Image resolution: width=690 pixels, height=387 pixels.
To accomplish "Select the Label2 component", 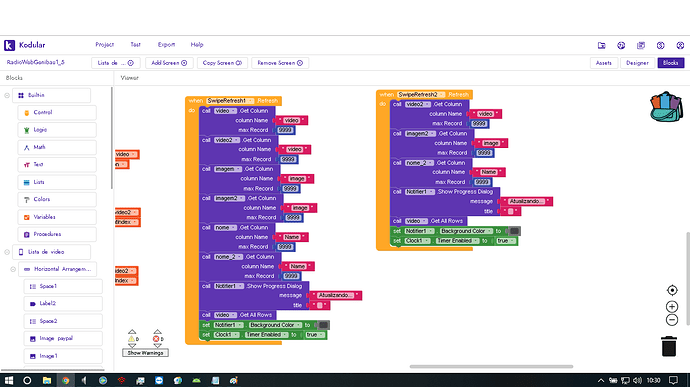I will coord(63,303).
